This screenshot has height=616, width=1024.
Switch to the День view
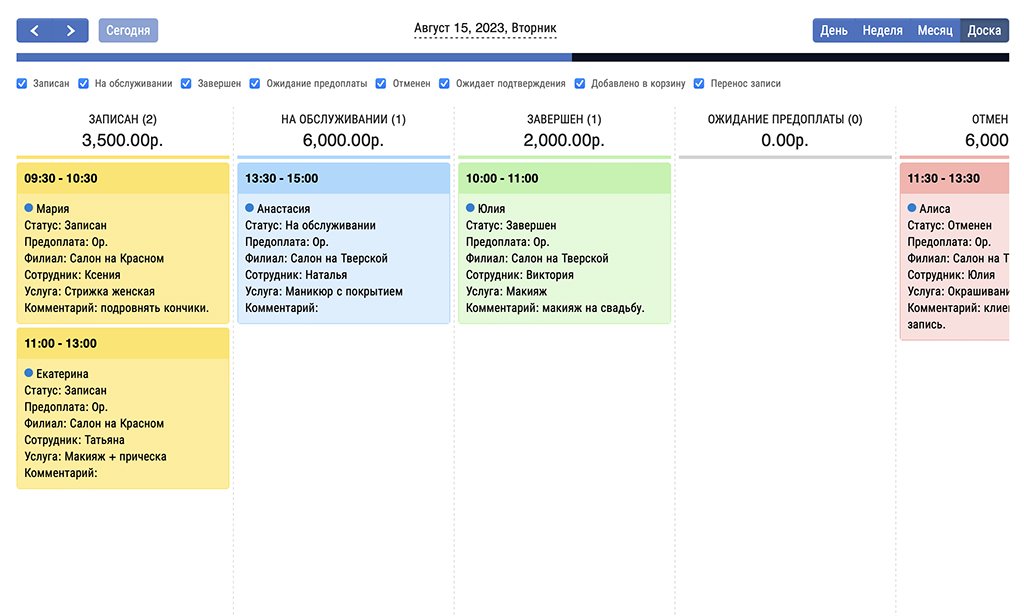(834, 31)
